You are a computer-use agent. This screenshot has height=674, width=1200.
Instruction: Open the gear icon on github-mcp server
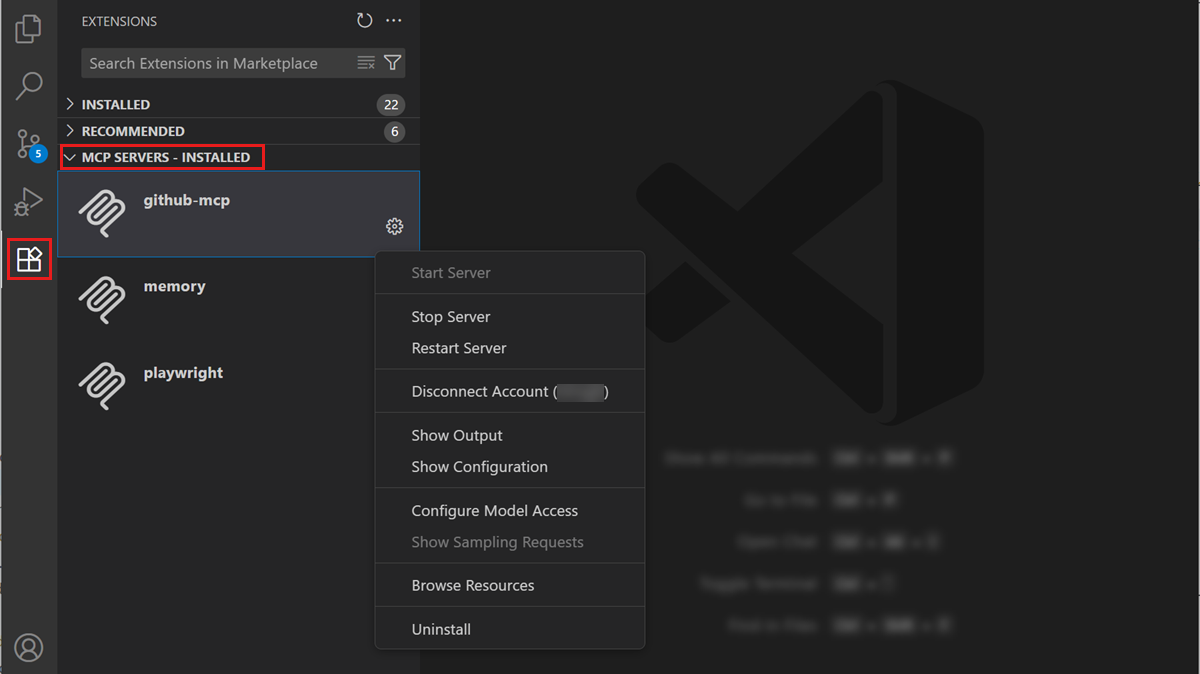coord(394,226)
